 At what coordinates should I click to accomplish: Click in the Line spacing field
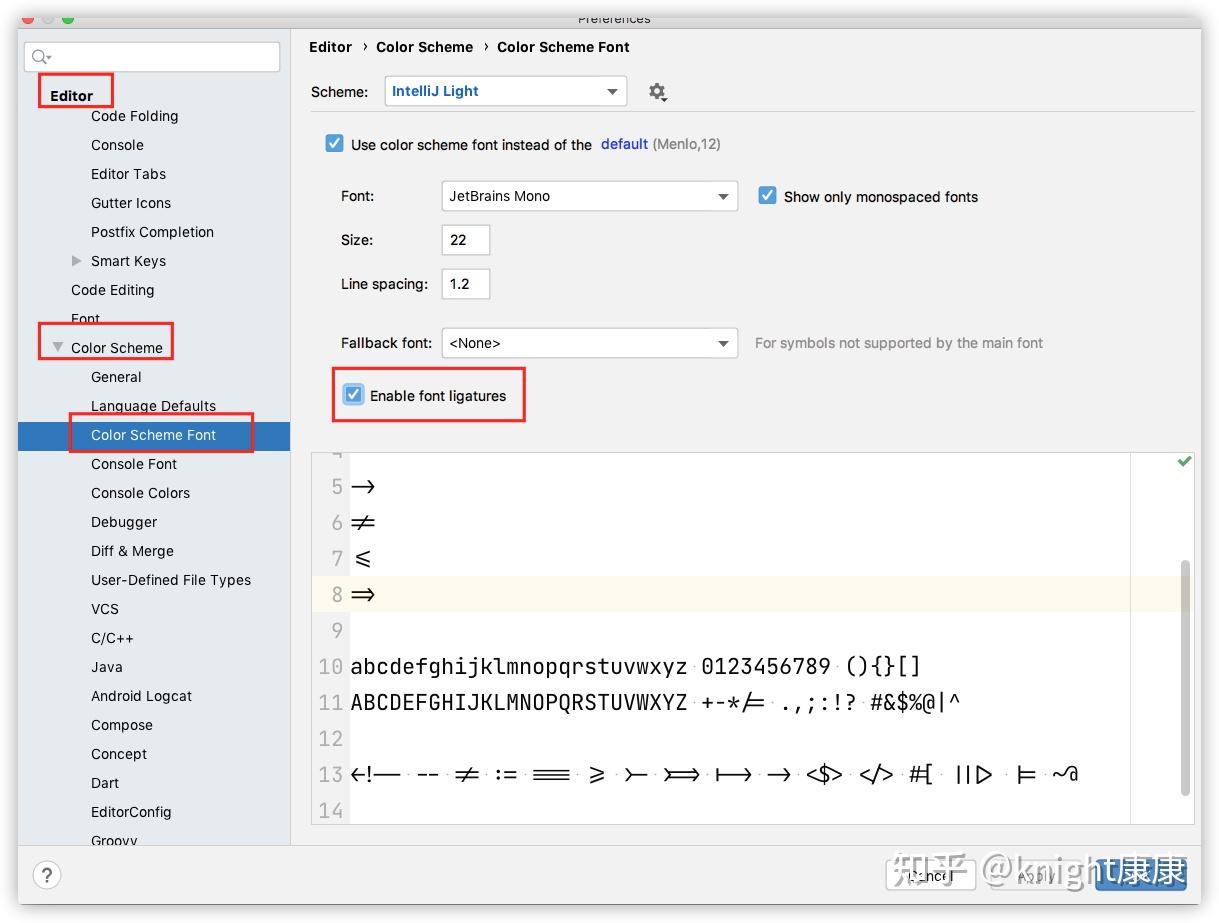pos(465,284)
